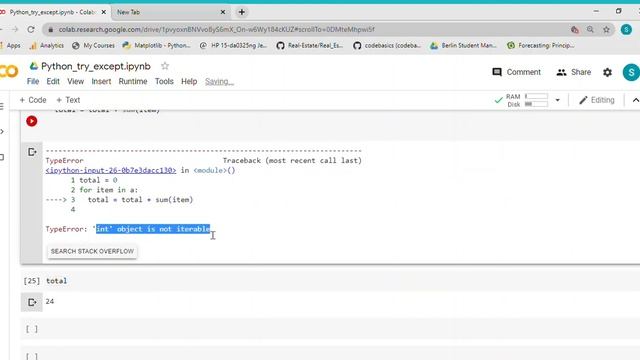Open the Comment panel
Viewport: 640px width, 360px height.
516,72
